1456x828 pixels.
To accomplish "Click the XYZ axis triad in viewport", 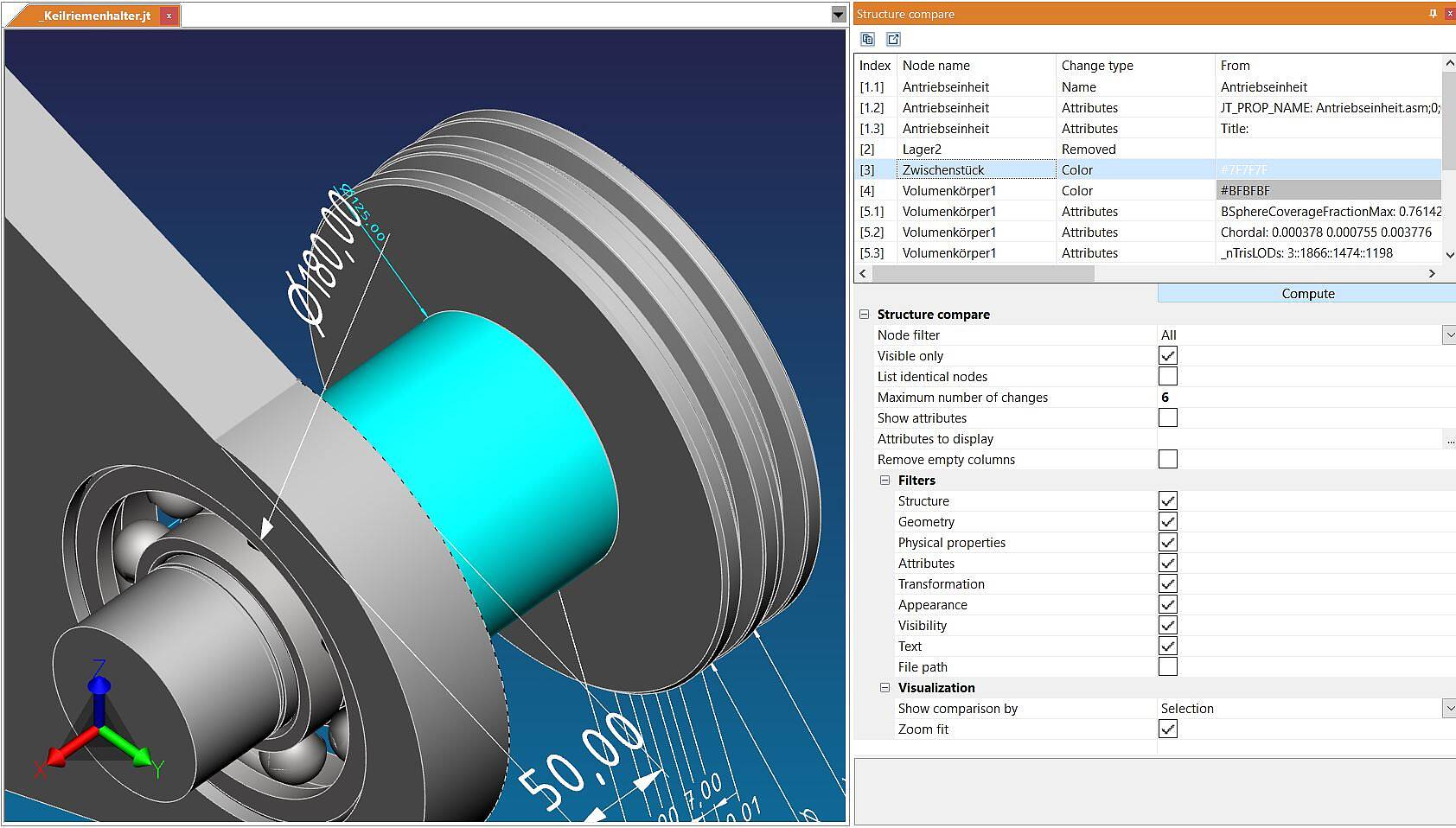I will click(99, 720).
